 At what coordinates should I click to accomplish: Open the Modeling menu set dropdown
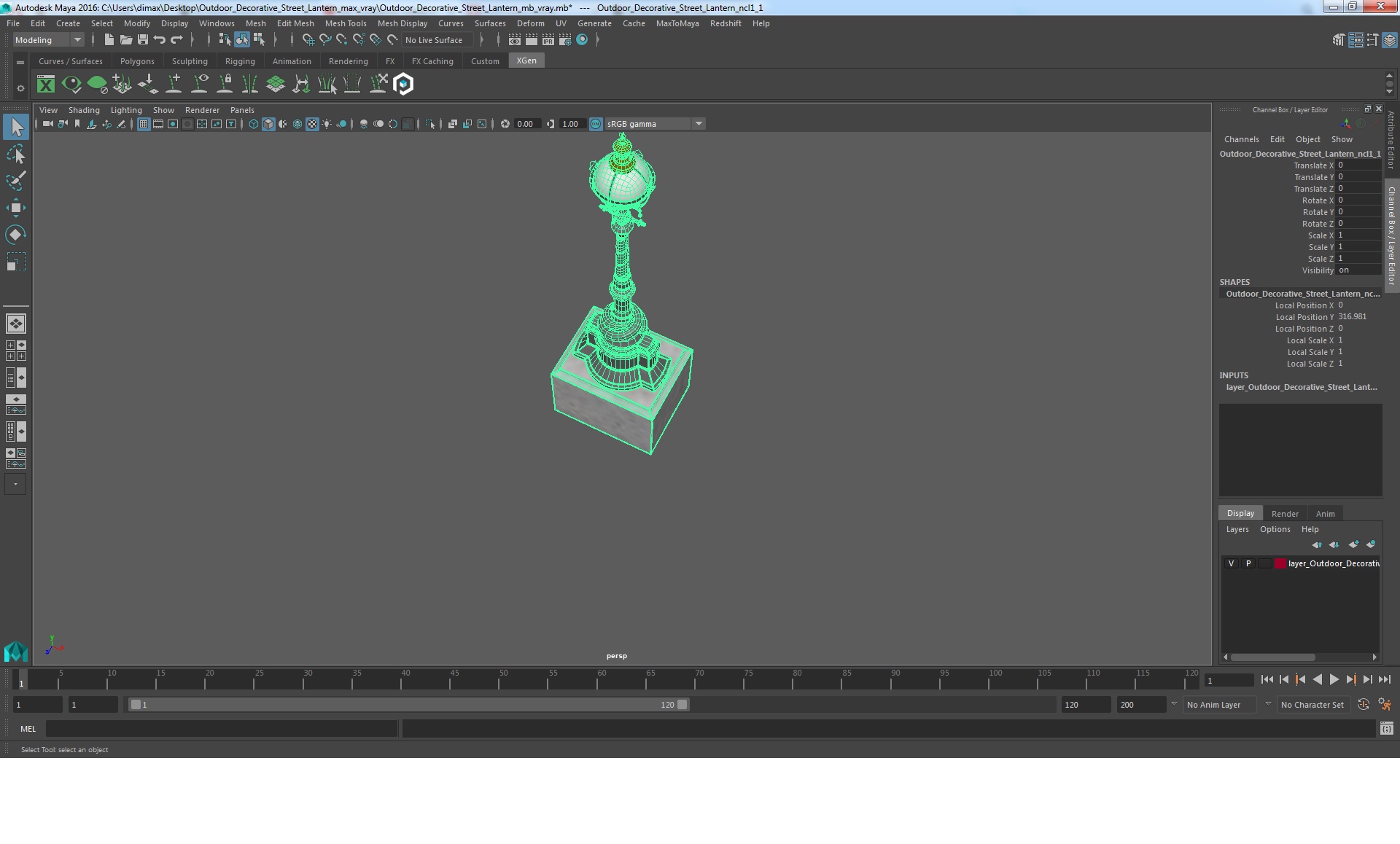tap(48, 40)
